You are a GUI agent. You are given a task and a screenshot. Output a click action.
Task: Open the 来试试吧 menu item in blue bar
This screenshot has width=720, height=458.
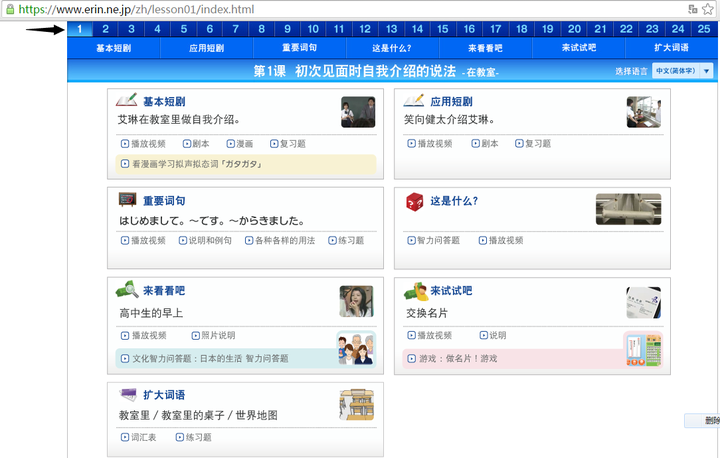(x=579, y=48)
